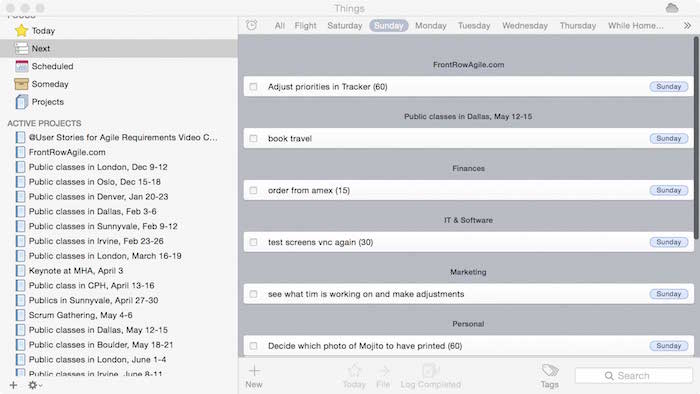Open the Today list star icon
This screenshot has width=700, height=394.
click(21, 30)
